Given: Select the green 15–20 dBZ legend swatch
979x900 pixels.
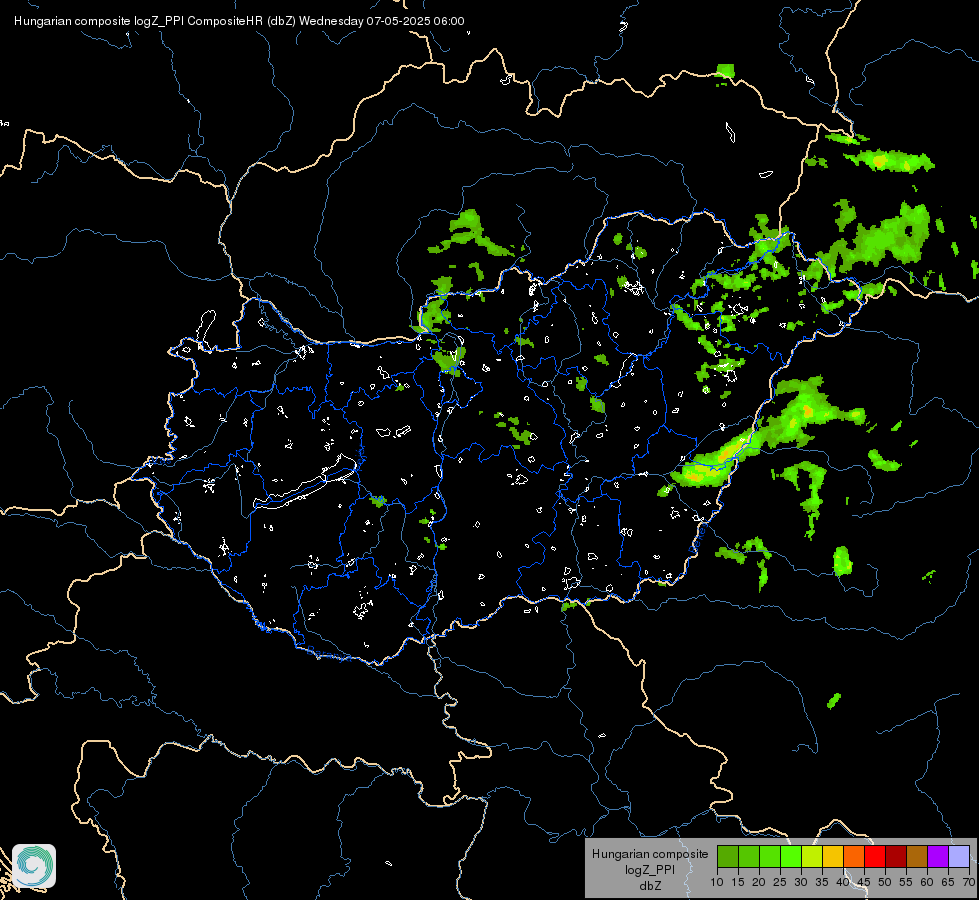Looking at the screenshot, I should [749, 856].
